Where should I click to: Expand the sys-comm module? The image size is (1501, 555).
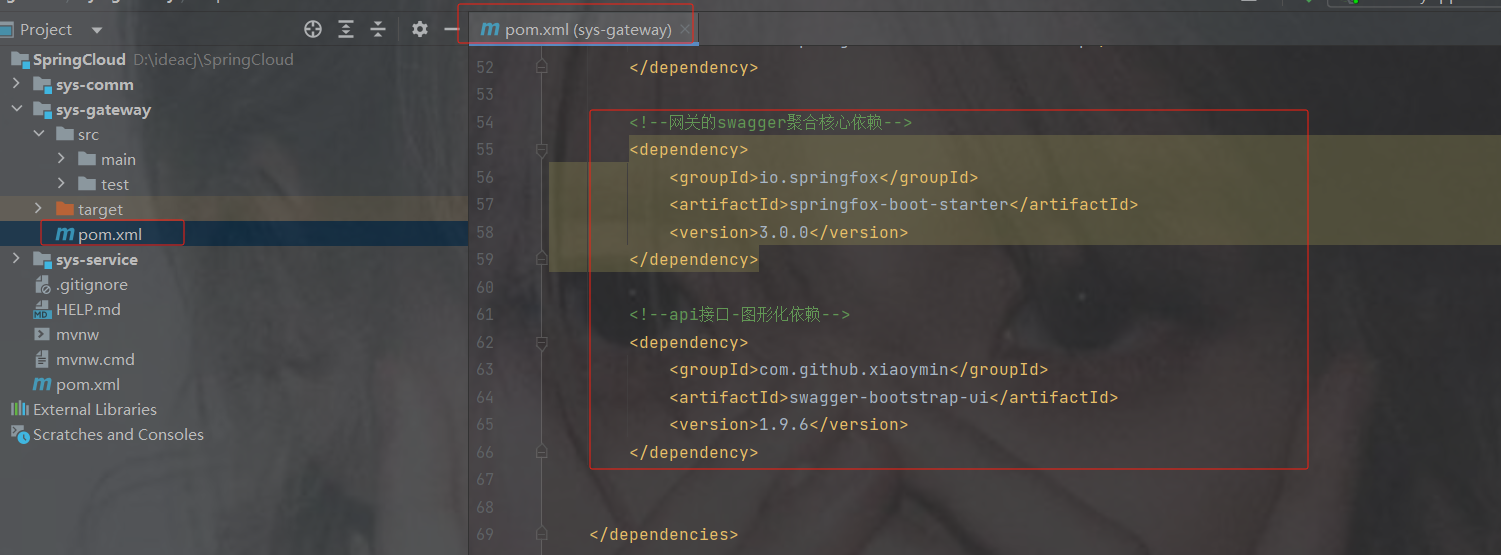[16, 84]
